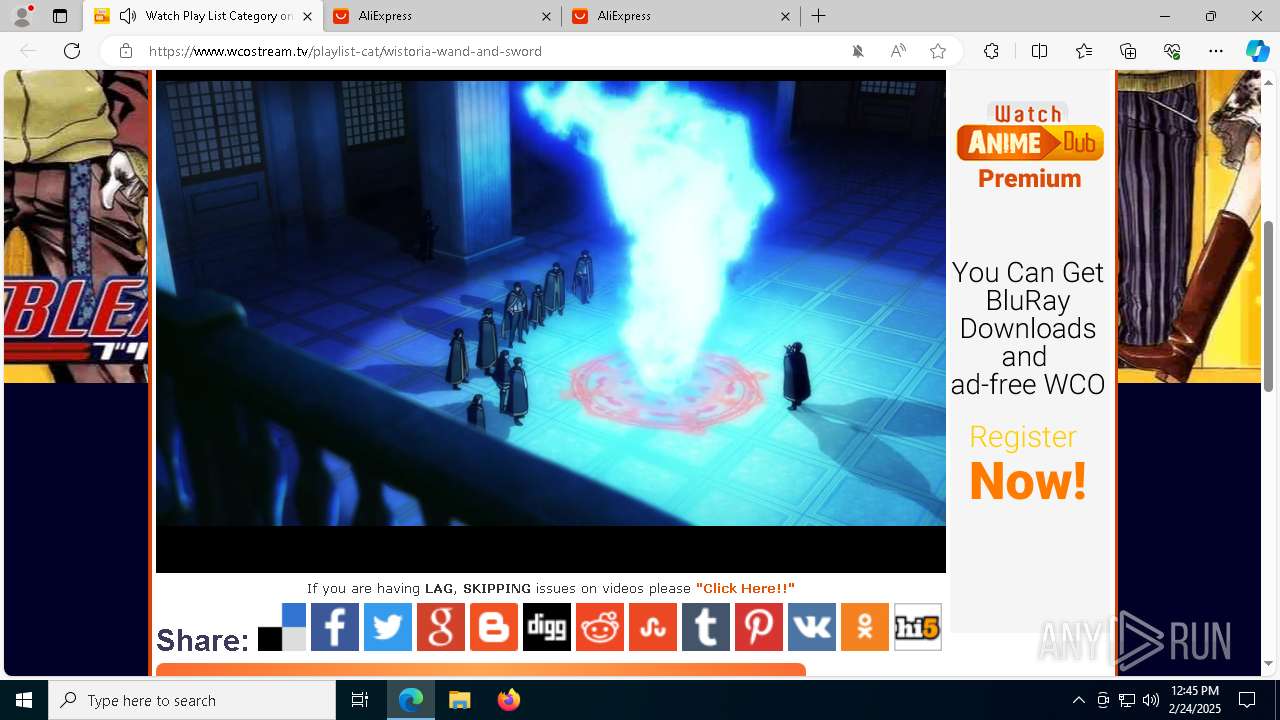Open the clock showing 12:45 PM
The height and width of the screenshot is (720, 1280).
pyautogui.click(x=1195, y=700)
